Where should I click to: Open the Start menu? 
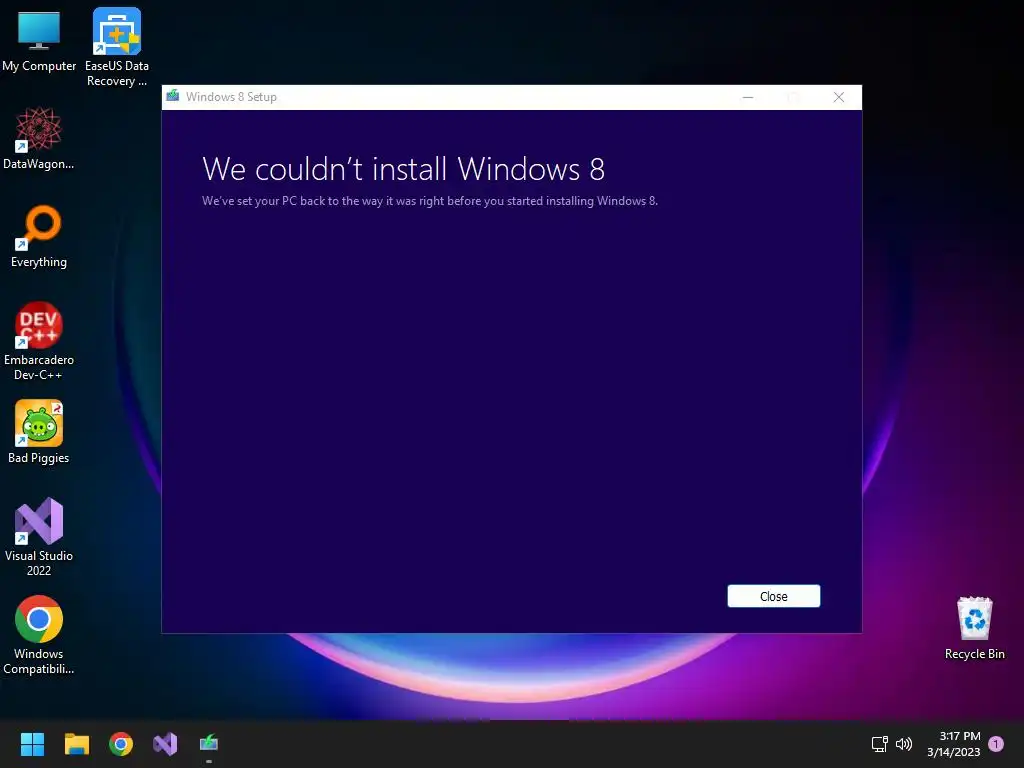tap(32, 744)
